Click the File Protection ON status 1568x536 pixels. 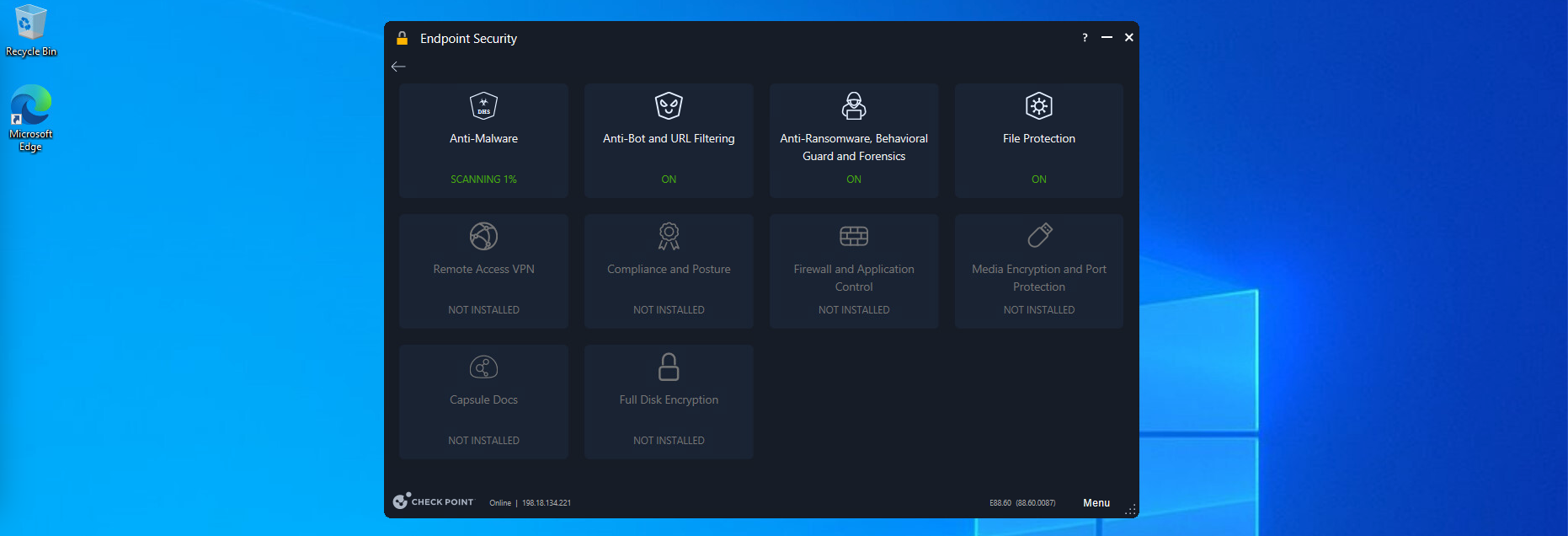tap(1038, 180)
